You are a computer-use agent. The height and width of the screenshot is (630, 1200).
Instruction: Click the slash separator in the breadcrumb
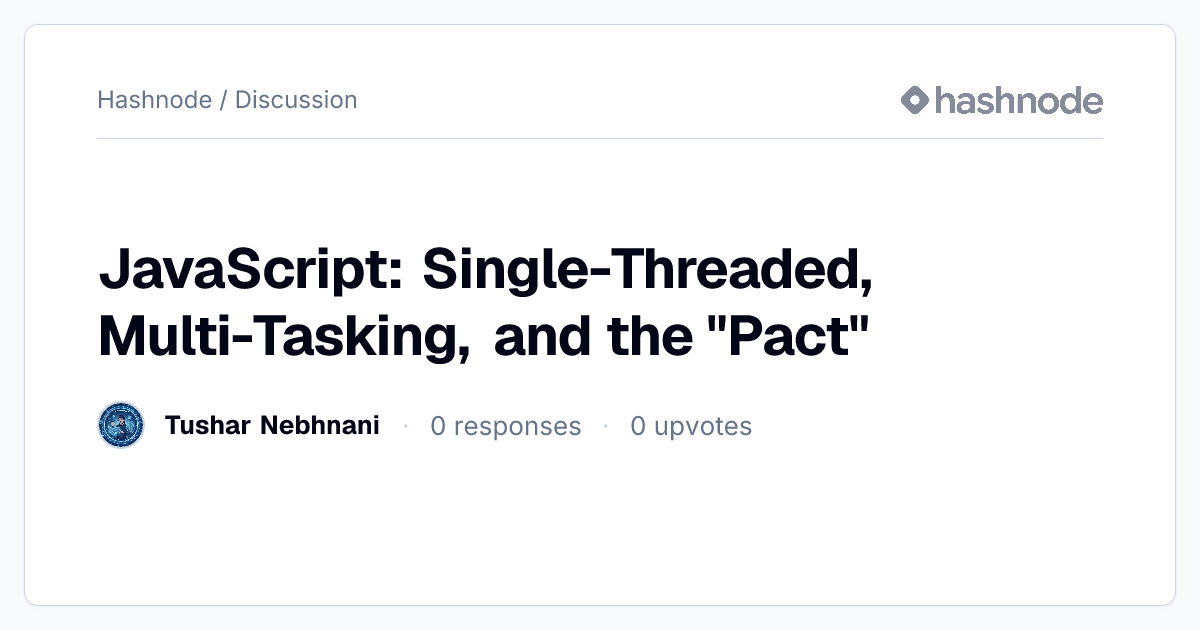coord(223,100)
